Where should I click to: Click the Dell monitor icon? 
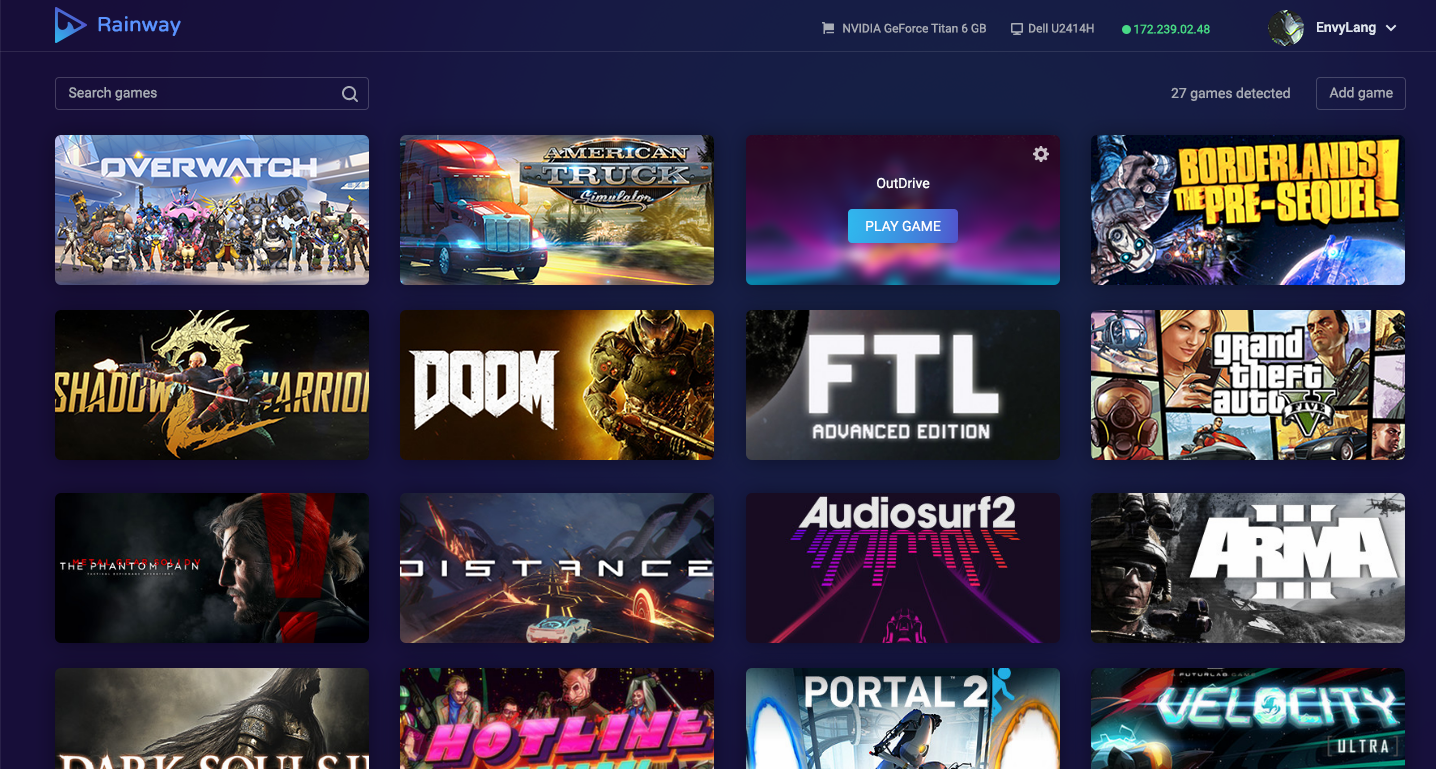pos(1017,29)
